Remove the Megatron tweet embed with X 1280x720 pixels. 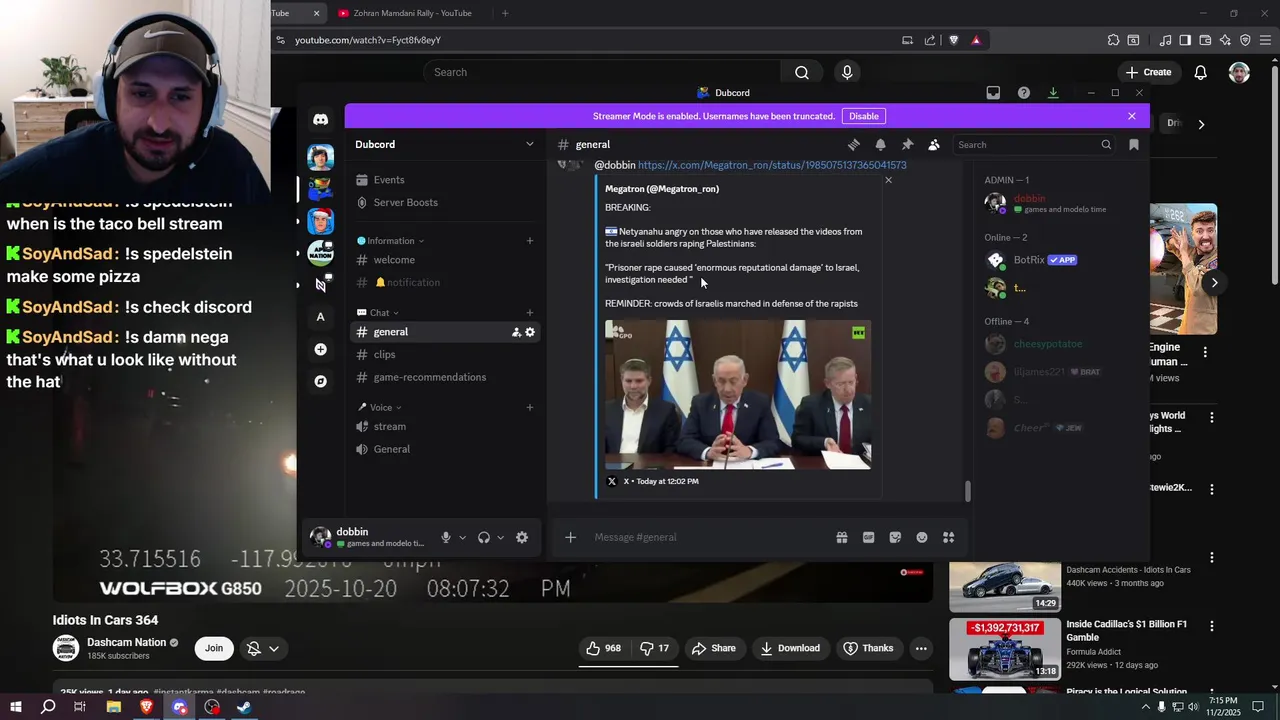888,180
